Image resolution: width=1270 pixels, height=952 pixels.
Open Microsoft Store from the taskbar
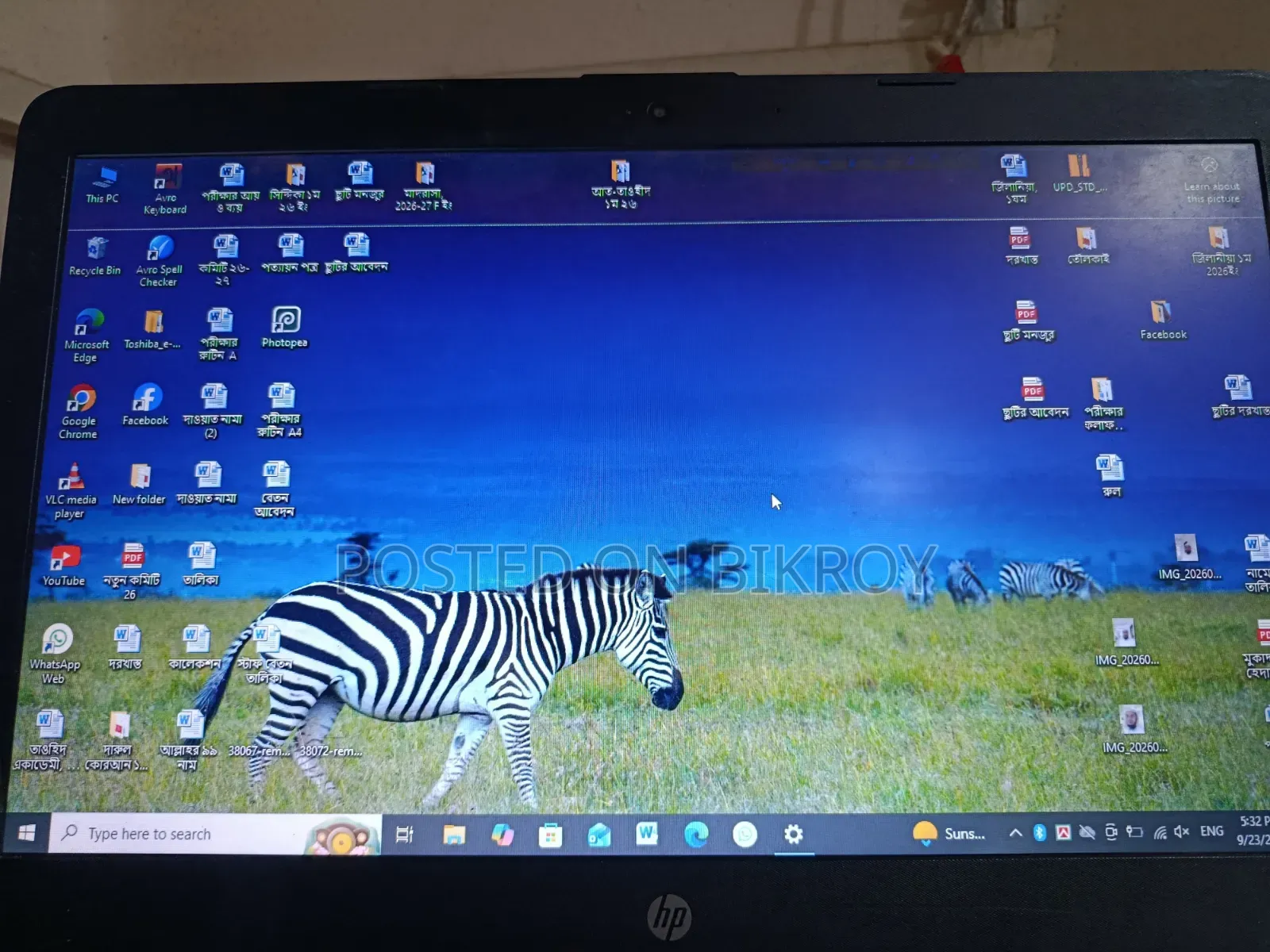tap(551, 835)
